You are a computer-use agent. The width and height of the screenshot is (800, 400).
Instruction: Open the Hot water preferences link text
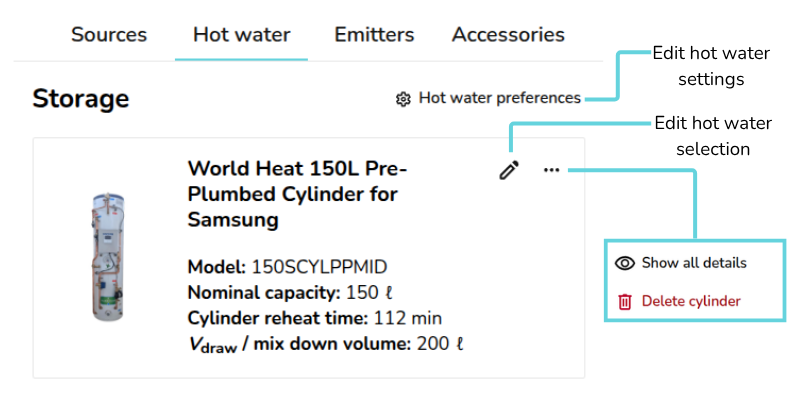(x=499, y=98)
